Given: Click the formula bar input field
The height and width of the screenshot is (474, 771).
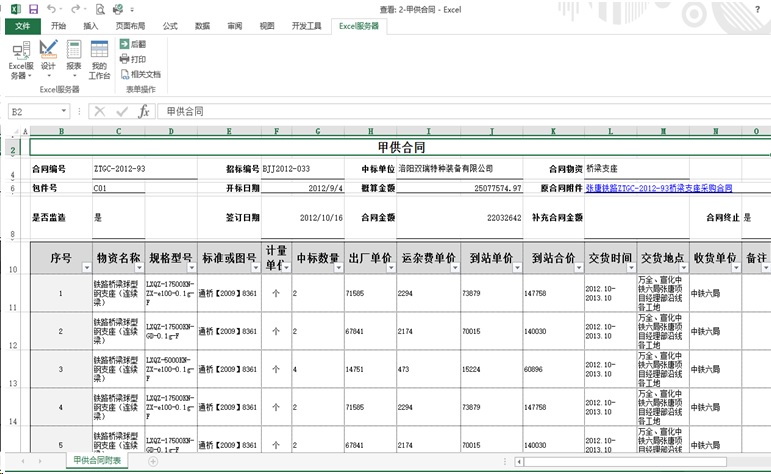Looking at the screenshot, I should tap(450, 111).
